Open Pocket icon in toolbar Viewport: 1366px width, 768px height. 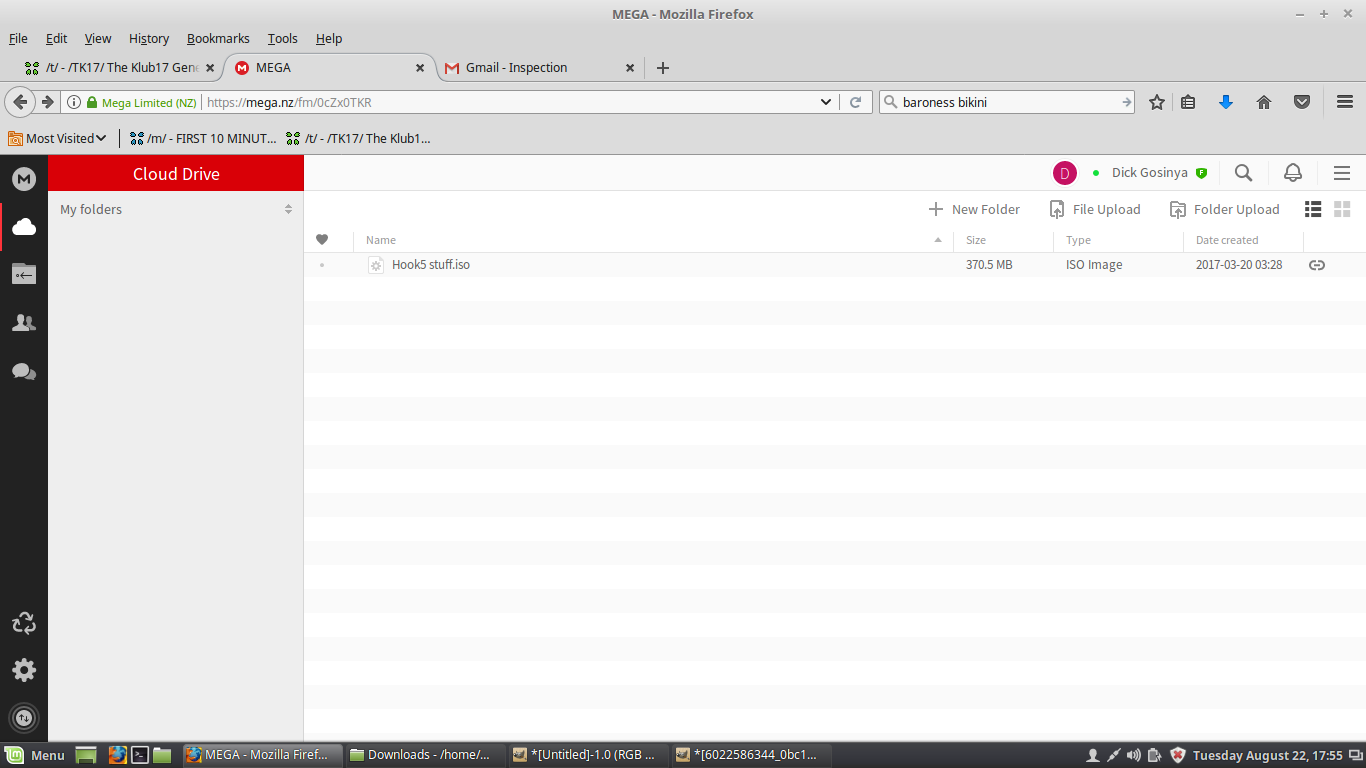tap(1302, 102)
